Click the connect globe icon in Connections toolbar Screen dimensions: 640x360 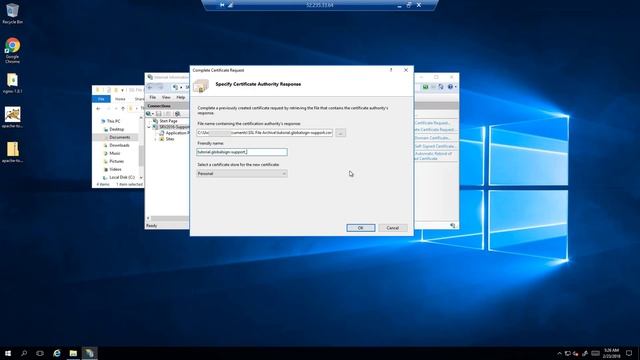point(149,113)
